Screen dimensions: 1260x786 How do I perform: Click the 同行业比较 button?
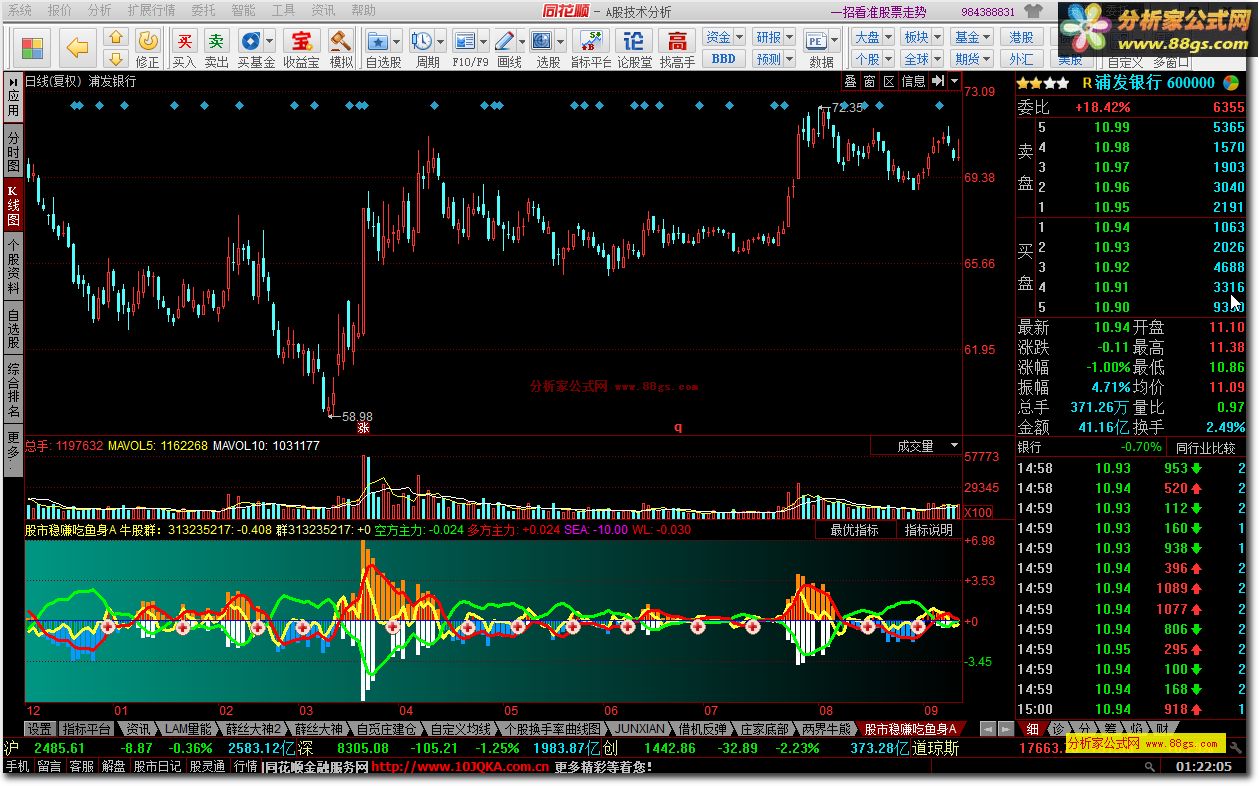[1205, 448]
